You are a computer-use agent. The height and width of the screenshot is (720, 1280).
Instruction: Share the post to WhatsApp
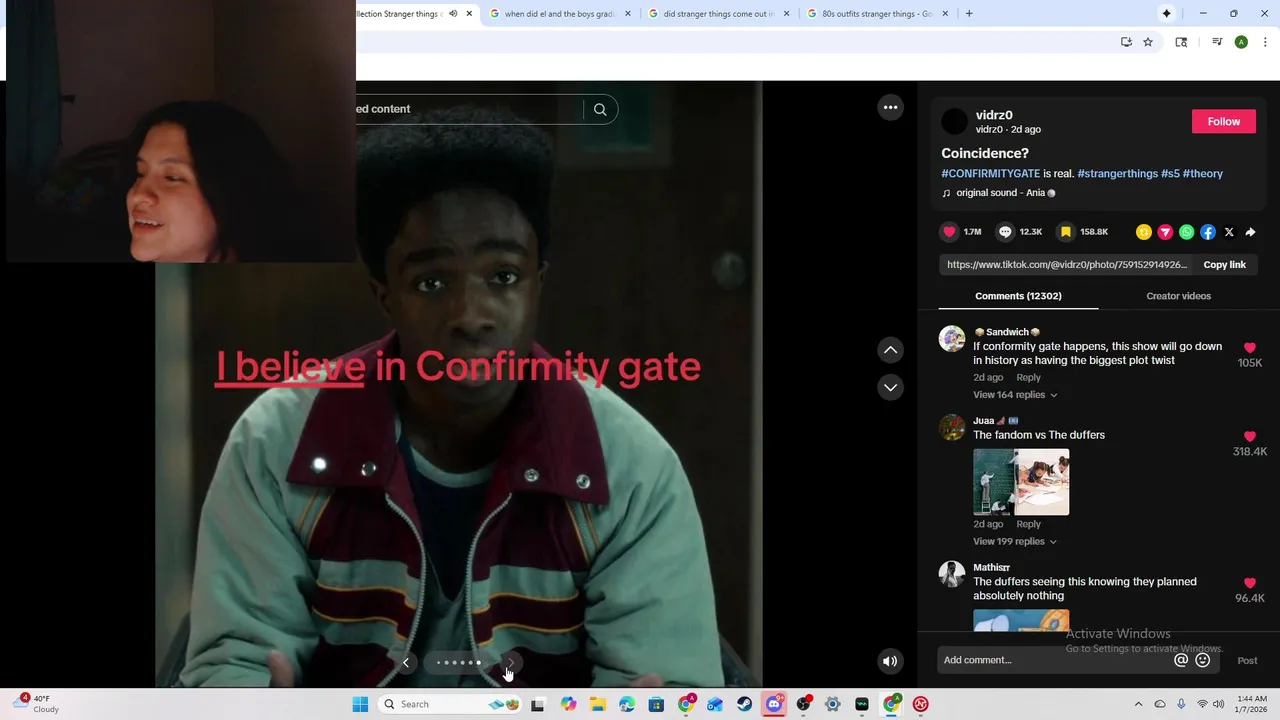pyautogui.click(x=1186, y=232)
